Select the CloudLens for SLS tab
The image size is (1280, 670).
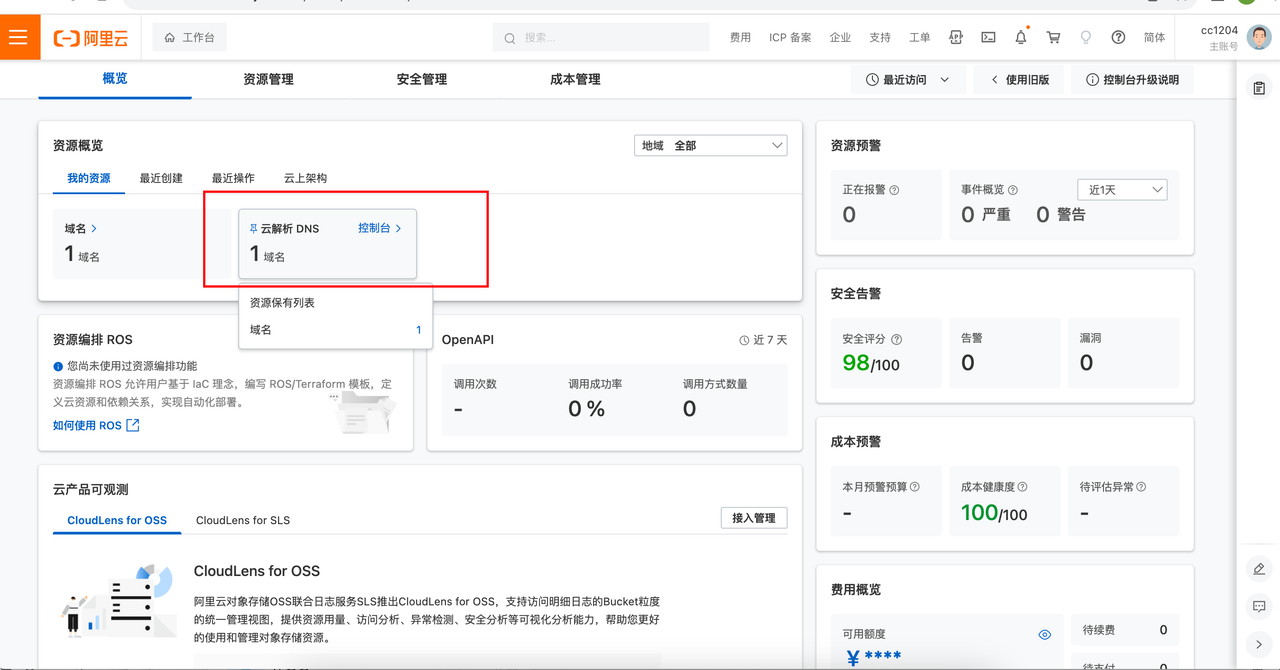[243, 520]
